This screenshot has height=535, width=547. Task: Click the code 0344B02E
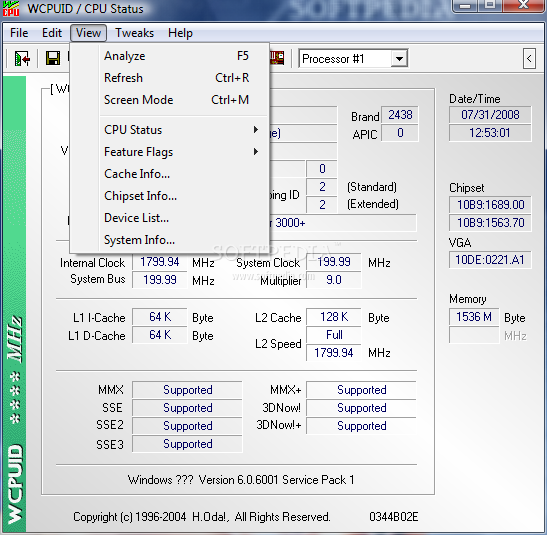coord(394,517)
